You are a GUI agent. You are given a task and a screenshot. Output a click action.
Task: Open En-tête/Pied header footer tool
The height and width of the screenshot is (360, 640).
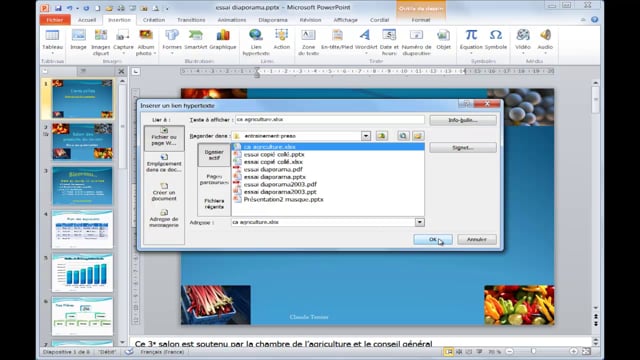(337, 40)
